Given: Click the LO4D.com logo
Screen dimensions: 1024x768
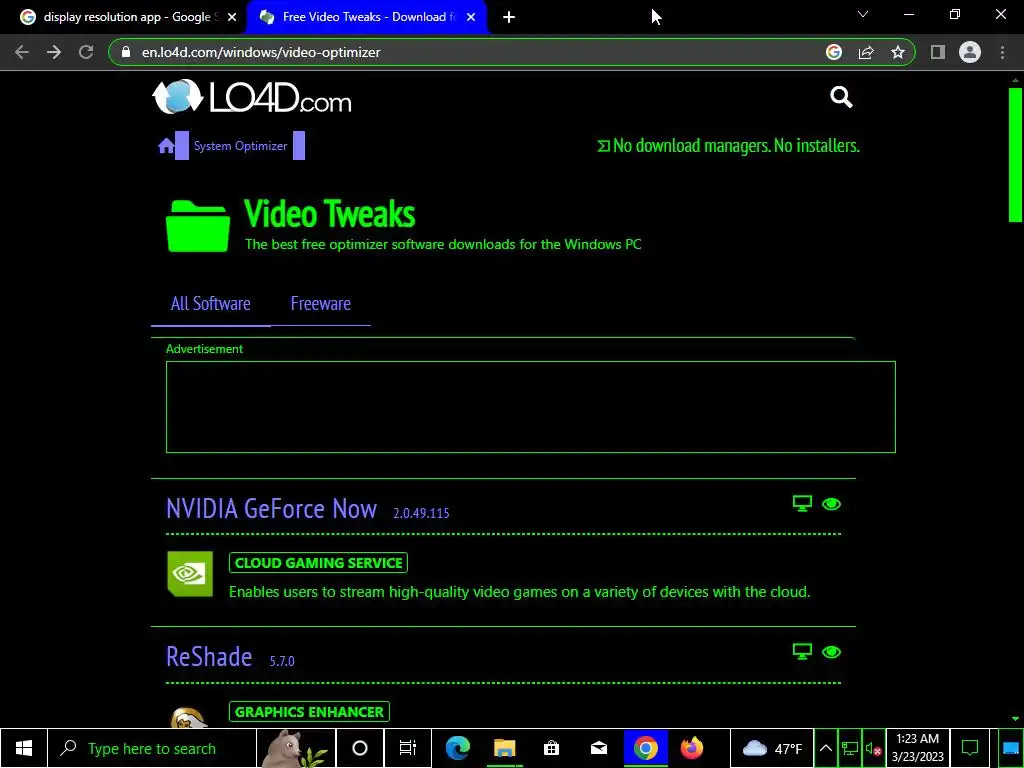Looking at the screenshot, I should pos(251,97).
